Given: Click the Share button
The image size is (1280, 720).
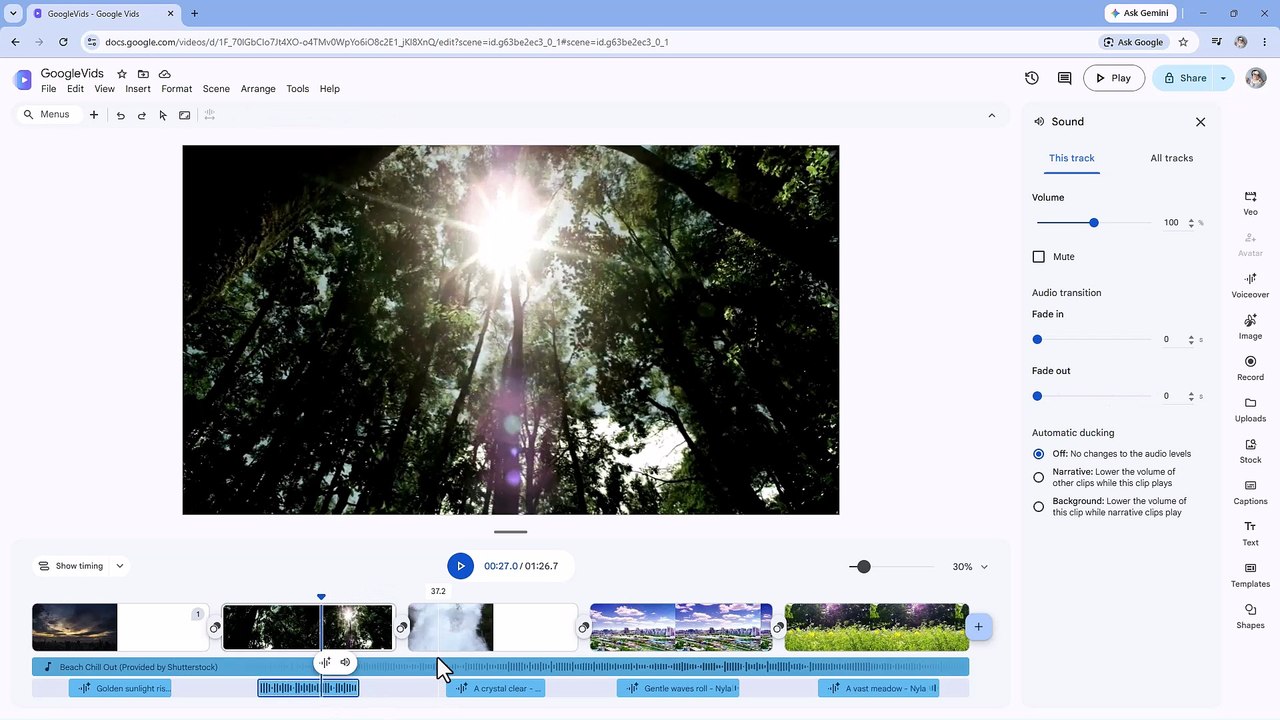Looking at the screenshot, I should pyautogui.click(x=1184, y=78).
